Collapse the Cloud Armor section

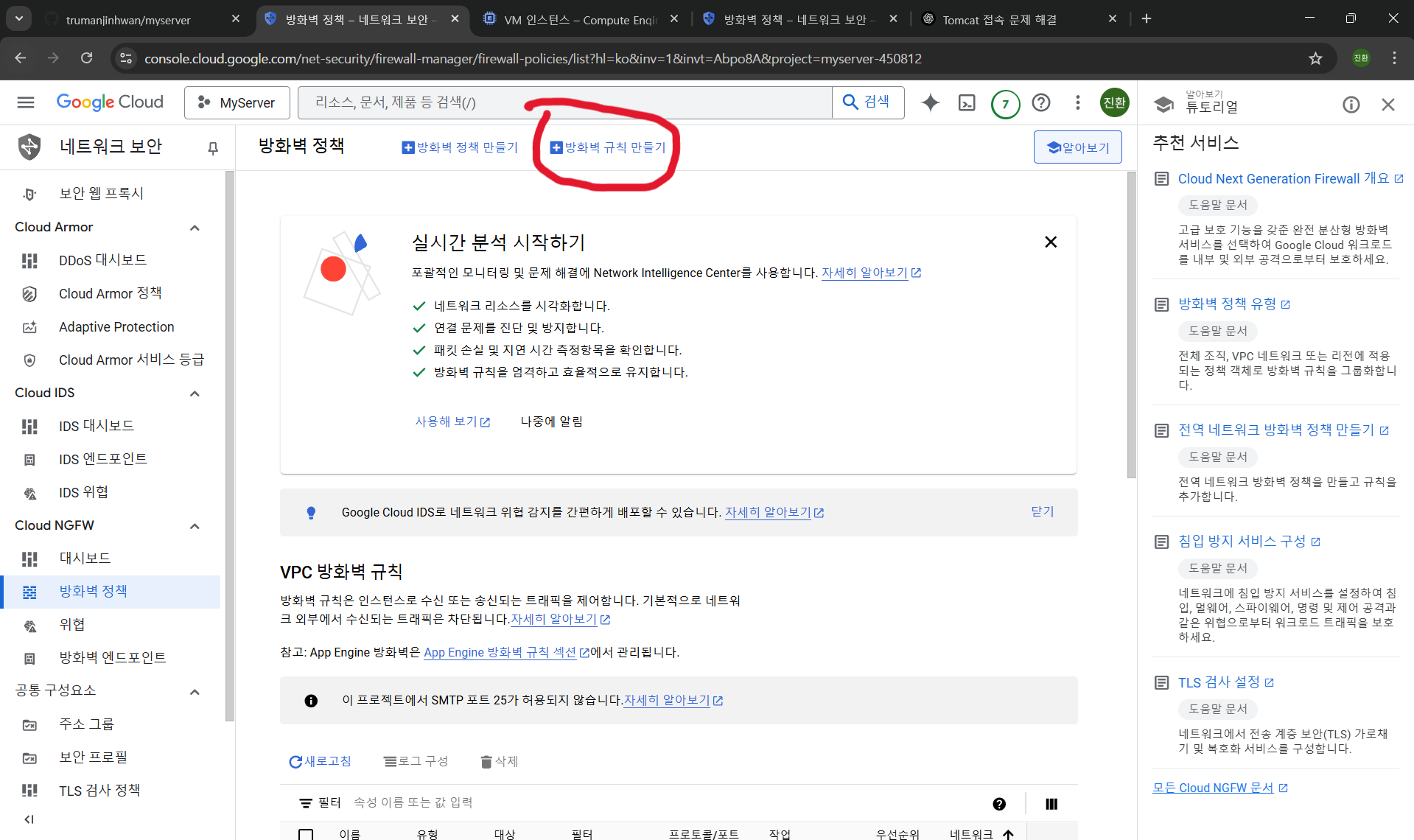click(x=195, y=228)
